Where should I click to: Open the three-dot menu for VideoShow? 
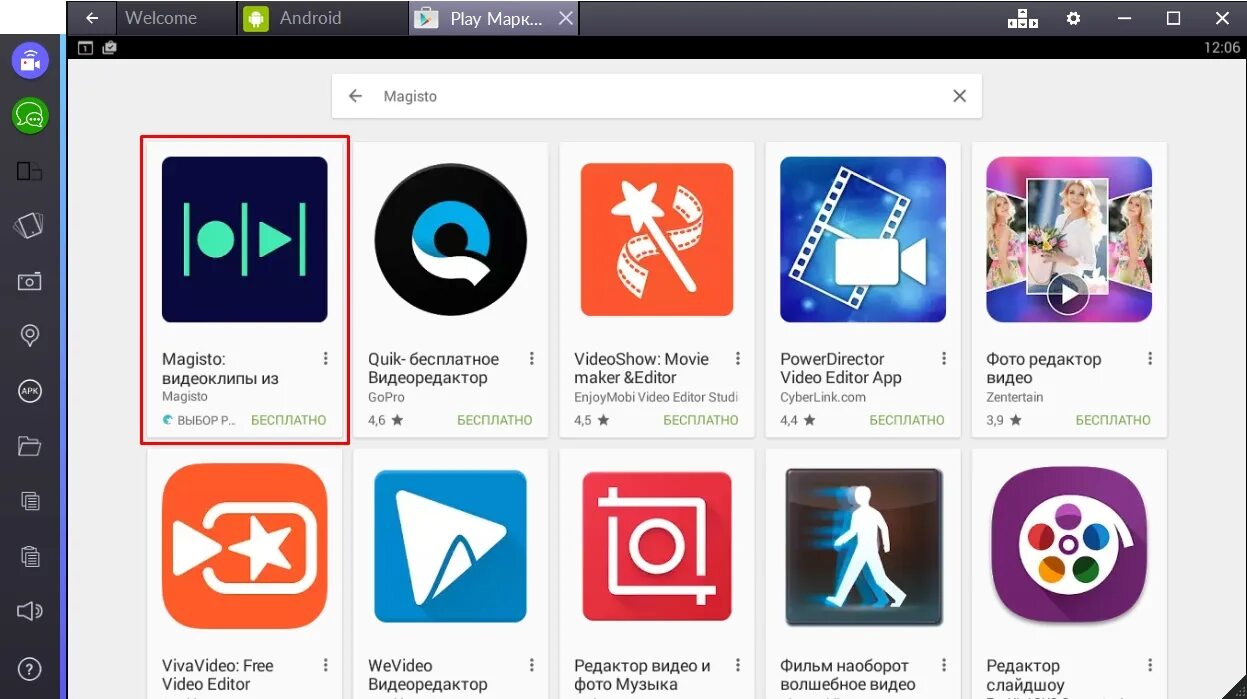coord(738,359)
